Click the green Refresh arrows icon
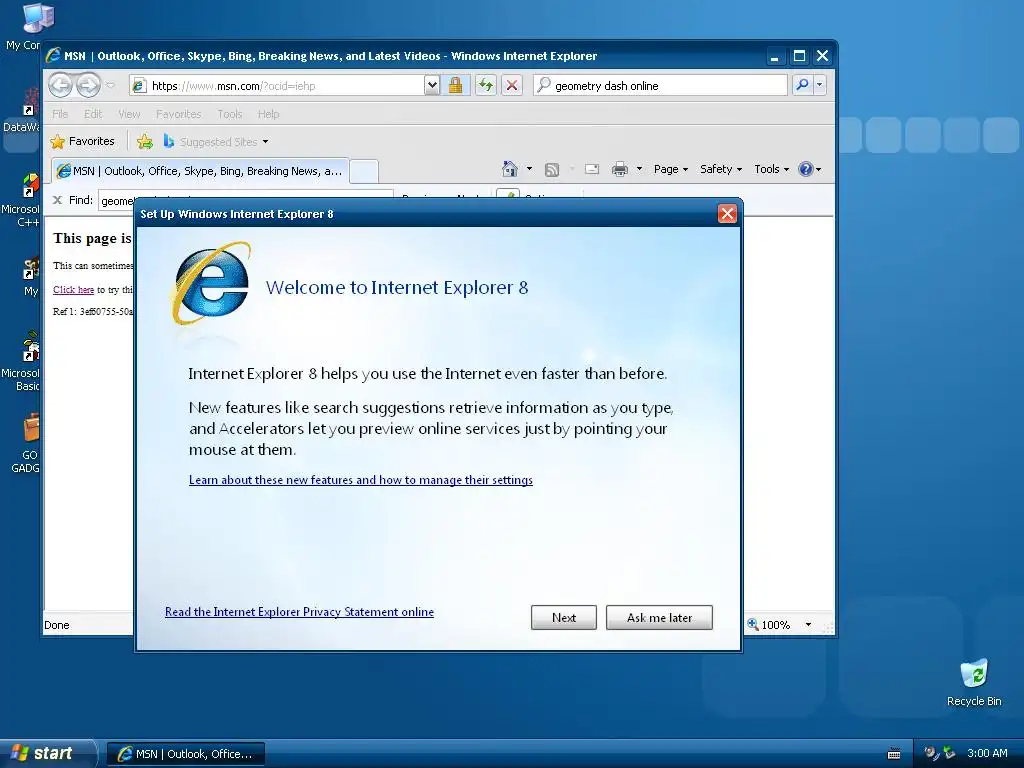This screenshot has height=768, width=1024. tap(485, 86)
